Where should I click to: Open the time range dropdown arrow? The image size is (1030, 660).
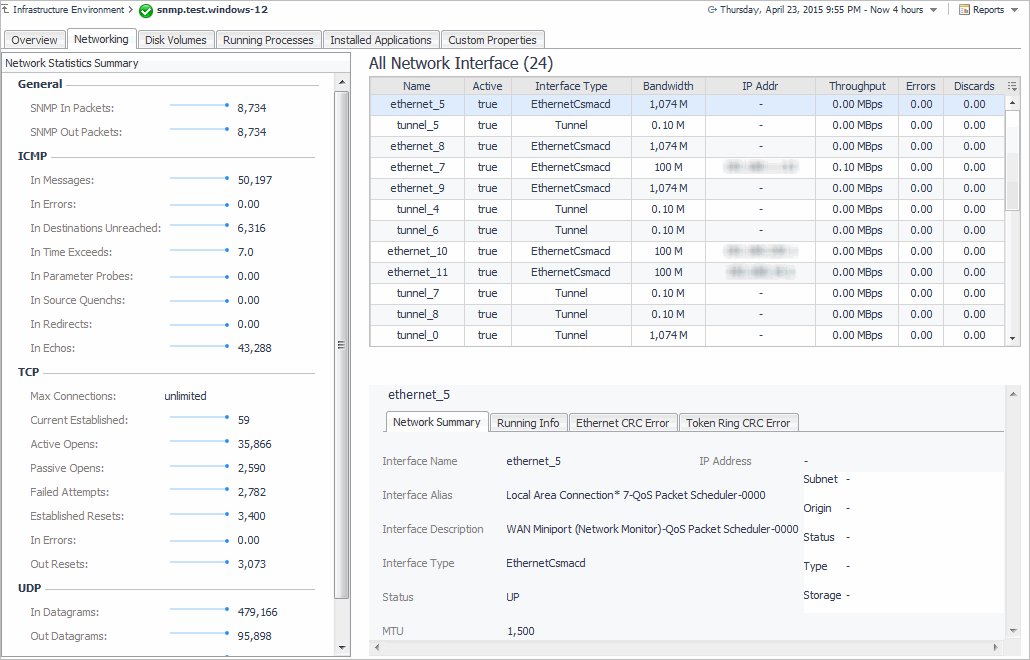pos(933,10)
